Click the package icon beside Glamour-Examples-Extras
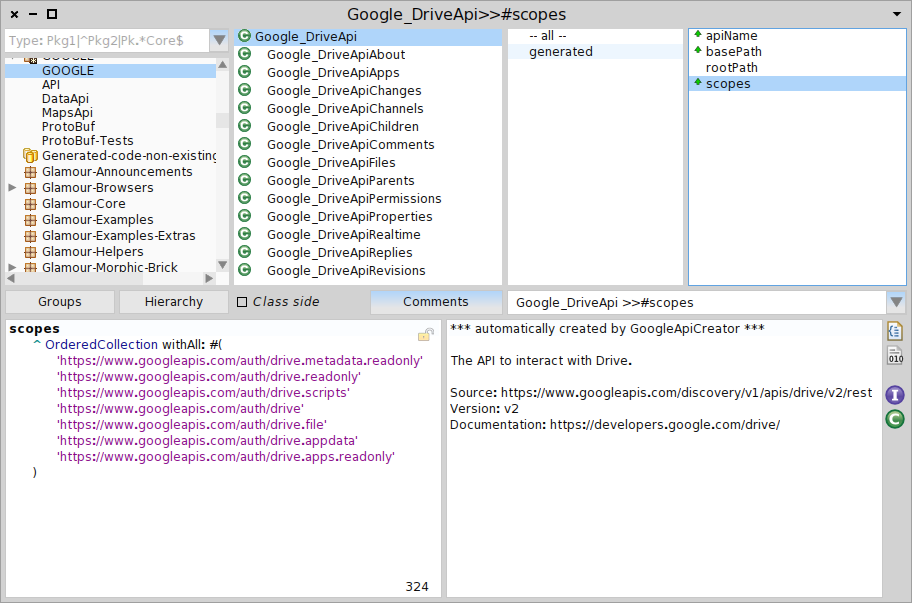Image resolution: width=912 pixels, height=603 pixels. 30,236
